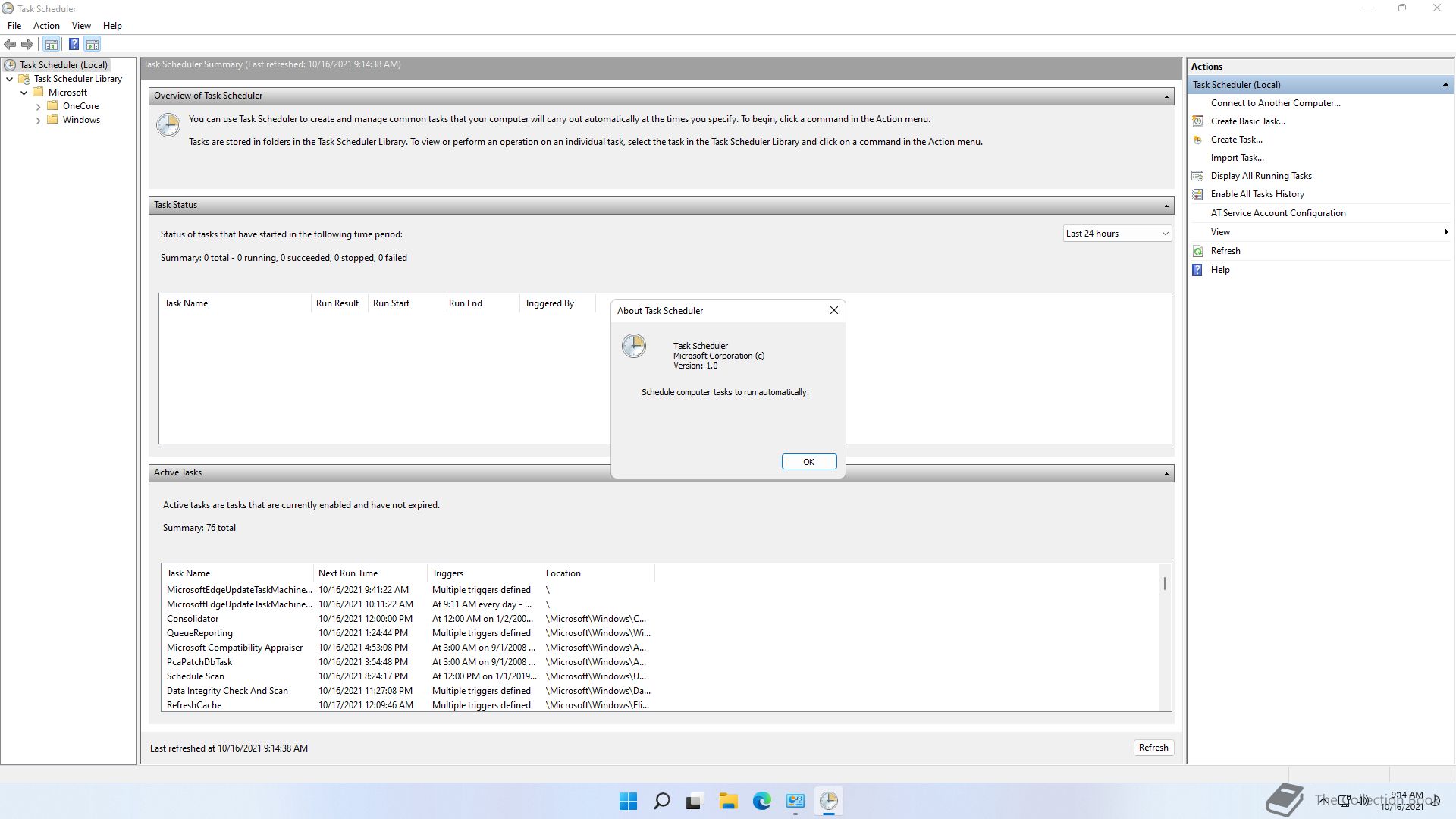Click the Location column header
This screenshot has height=819, width=1456.
point(598,573)
